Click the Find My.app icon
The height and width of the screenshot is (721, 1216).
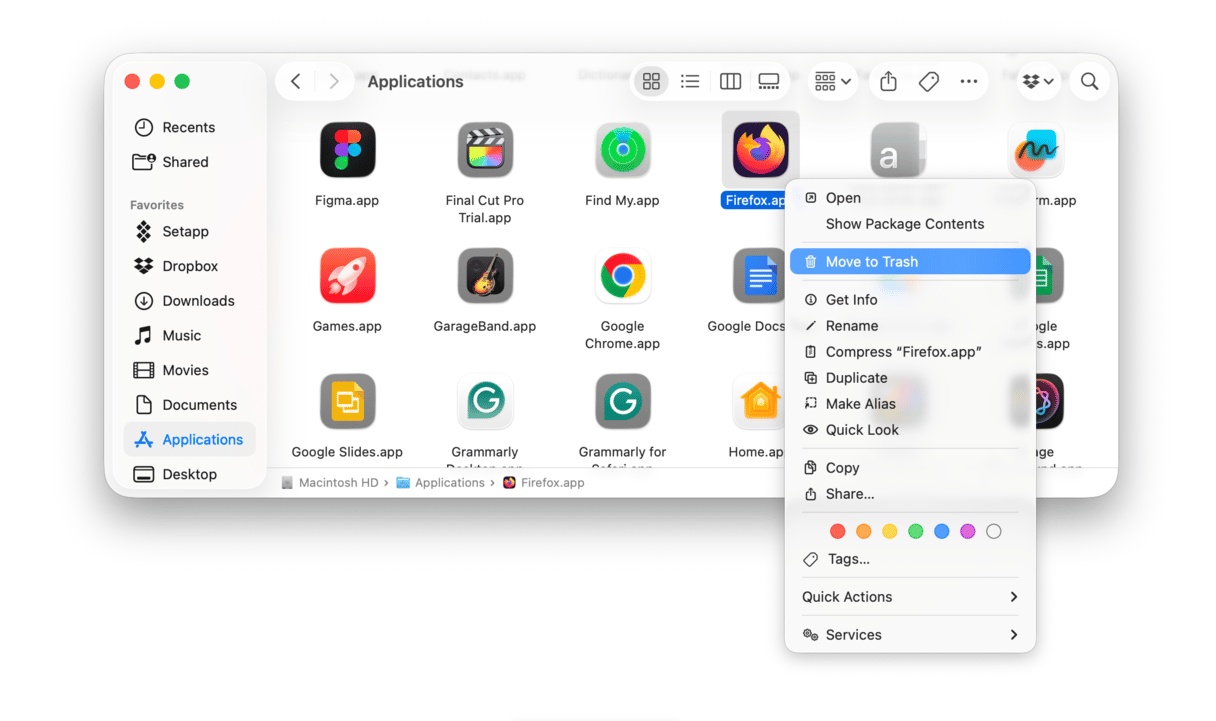tap(622, 150)
